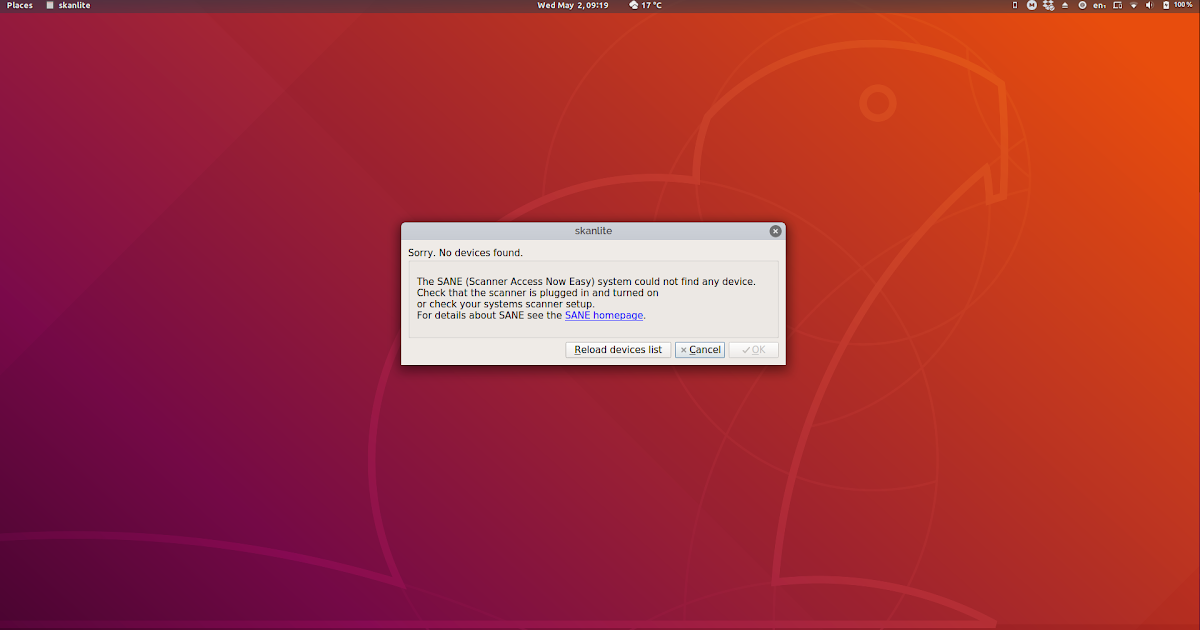Open the MEGA sync tray icon
Image resolution: width=1200 pixels, height=630 pixels.
[x=1032, y=5]
